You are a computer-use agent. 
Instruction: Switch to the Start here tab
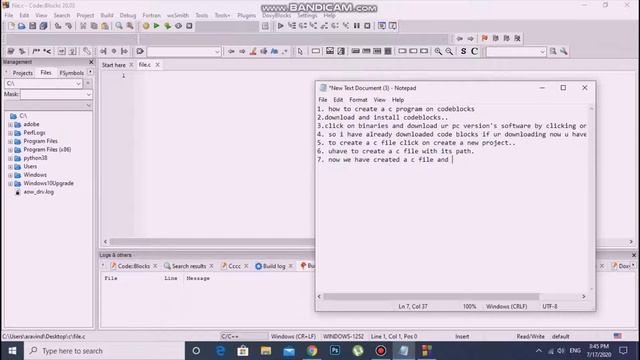click(x=113, y=65)
